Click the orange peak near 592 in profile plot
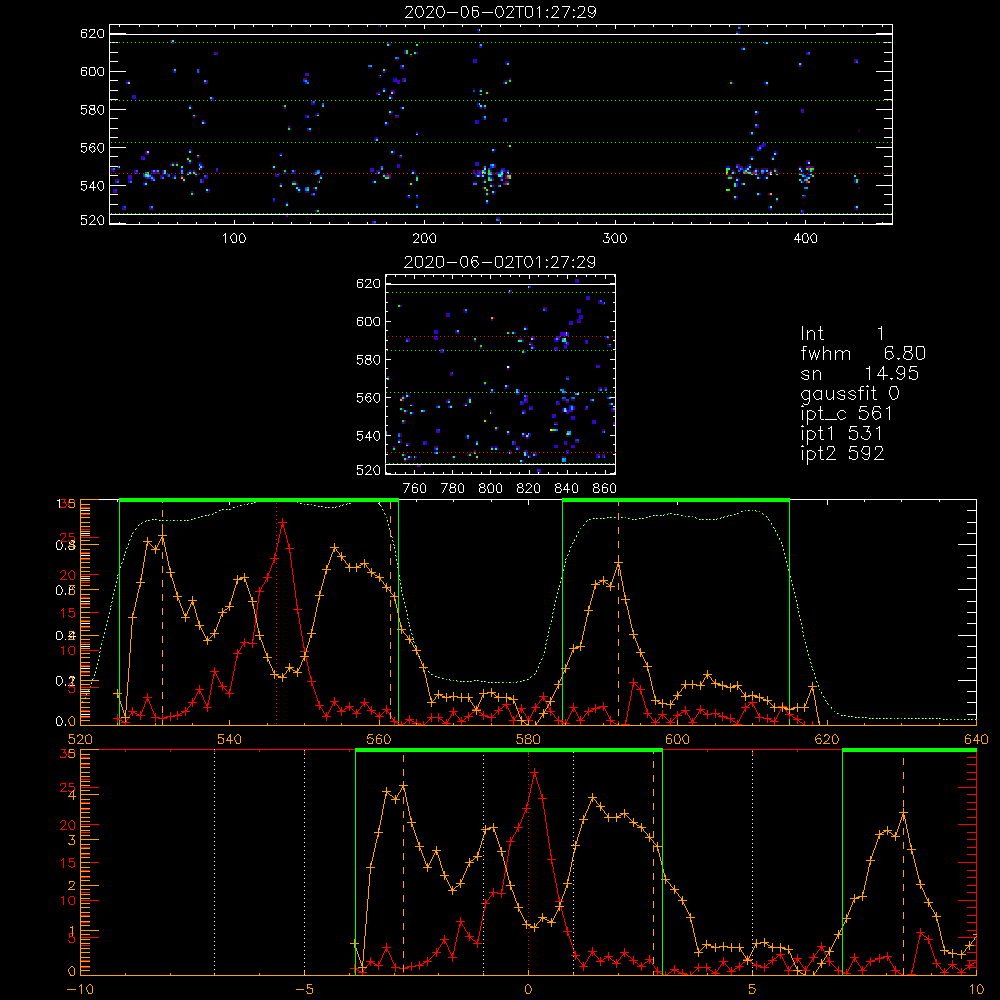Screen dimensions: 1000x1000 (618, 562)
